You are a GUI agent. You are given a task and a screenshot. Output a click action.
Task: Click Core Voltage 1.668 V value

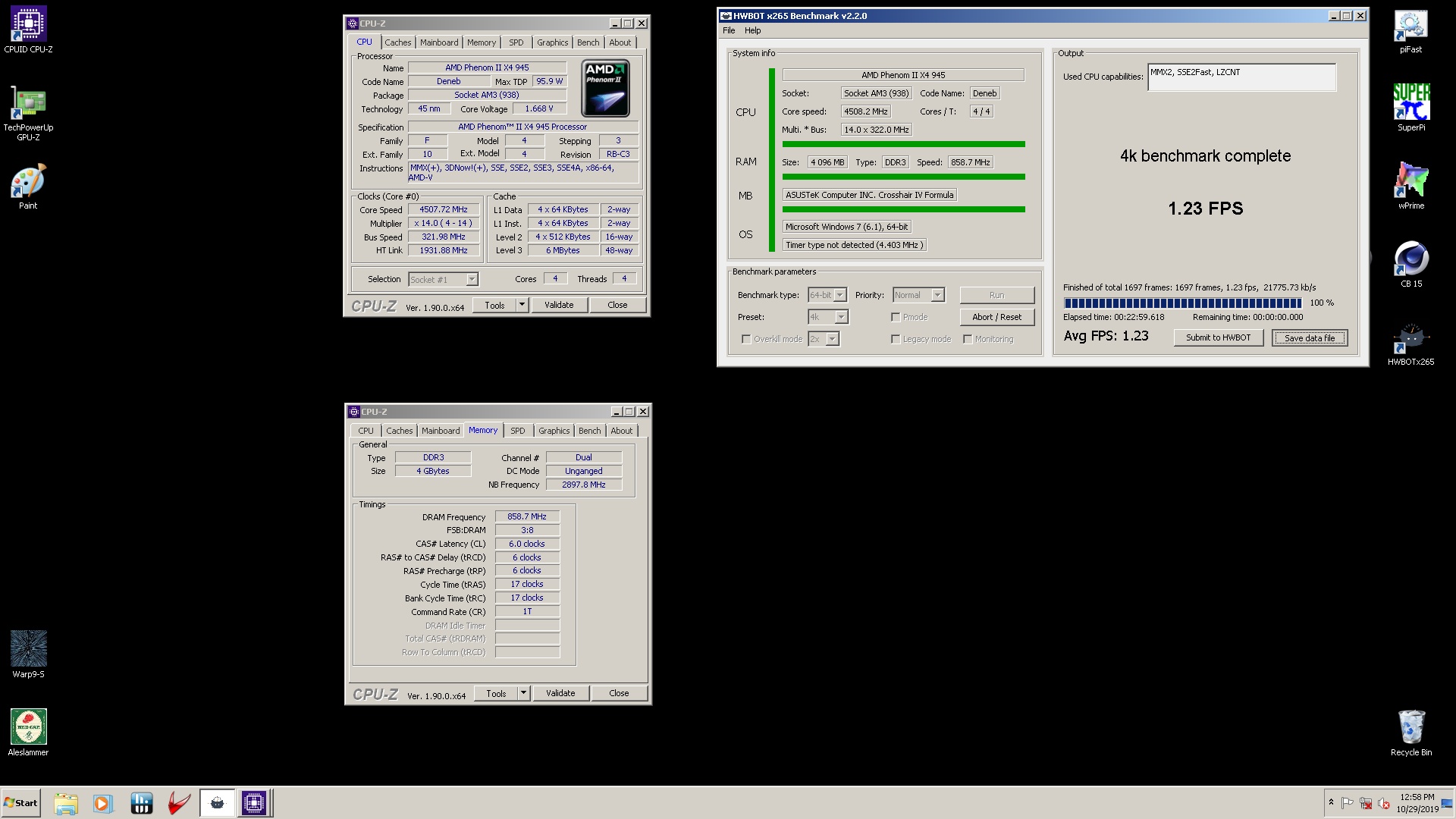[x=539, y=108]
